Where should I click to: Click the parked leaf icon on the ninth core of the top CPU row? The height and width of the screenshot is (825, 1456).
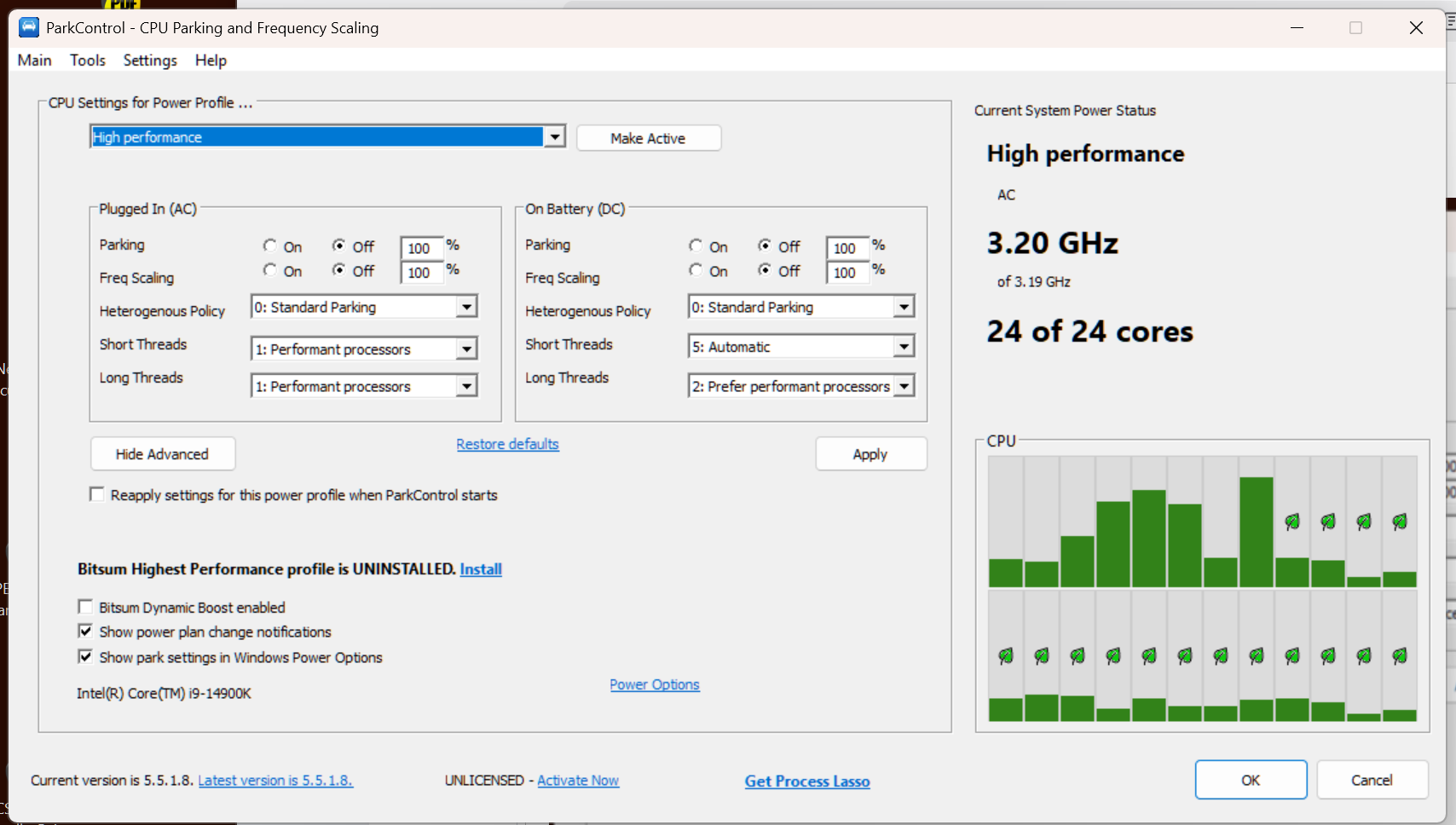click(1292, 522)
